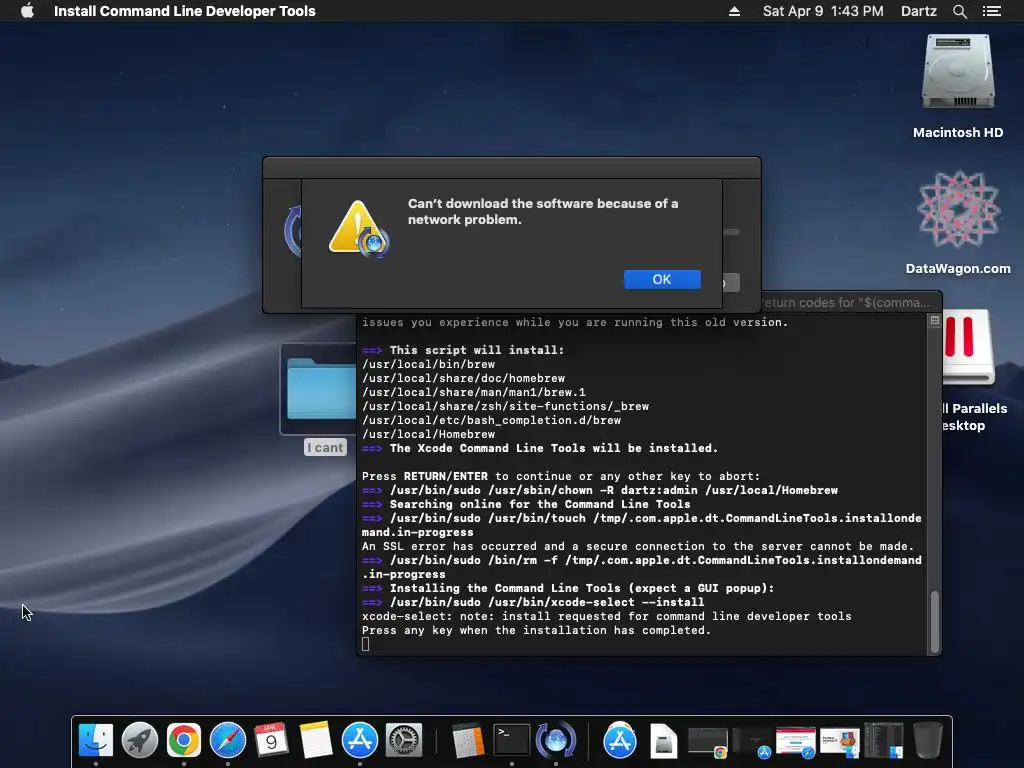Open the disk image document in Dock
This screenshot has height=768, width=1024.
664,742
